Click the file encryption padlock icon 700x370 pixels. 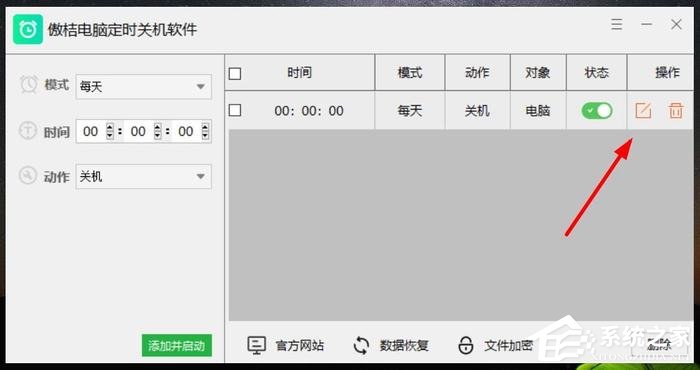tap(466, 345)
